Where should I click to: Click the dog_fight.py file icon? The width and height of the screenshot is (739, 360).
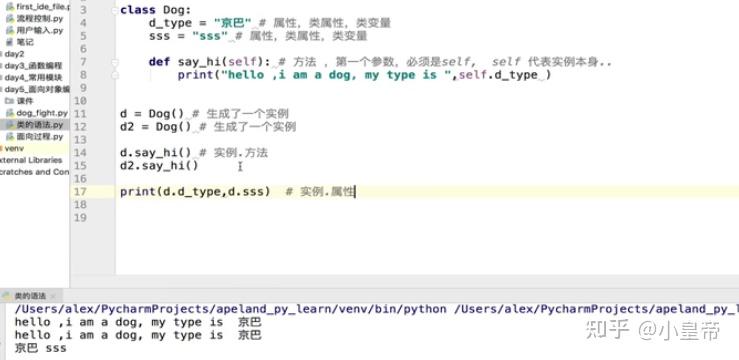(9, 113)
